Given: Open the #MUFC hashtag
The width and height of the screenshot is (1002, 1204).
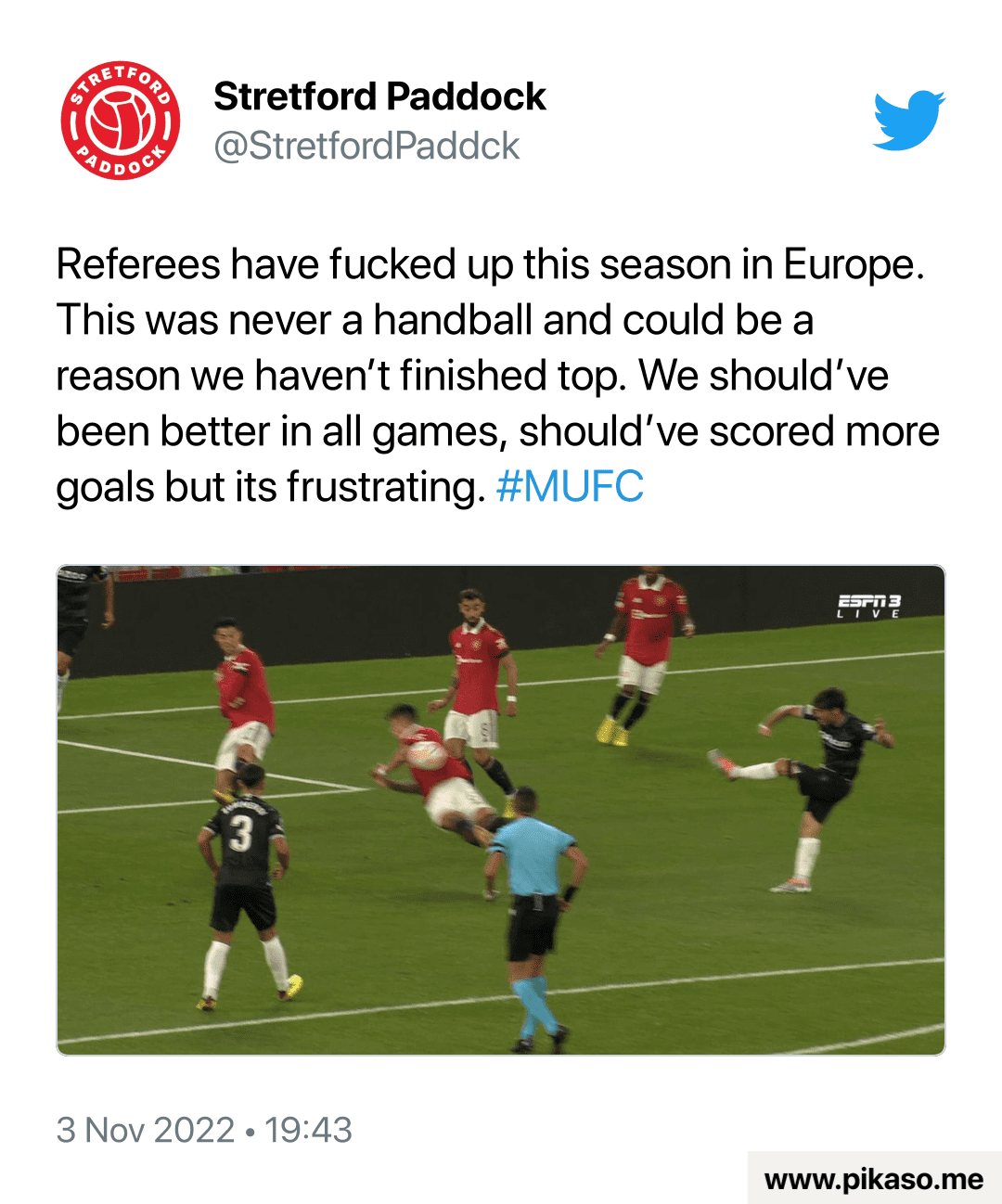Looking at the screenshot, I should (x=570, y=487).
